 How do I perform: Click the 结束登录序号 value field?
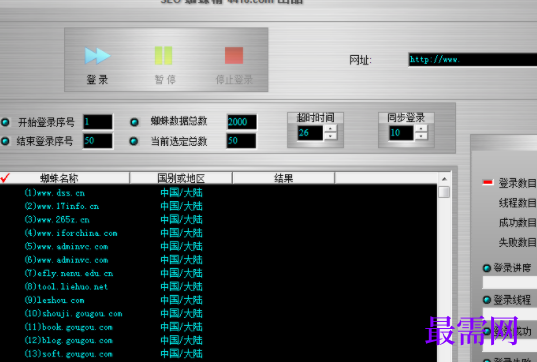coord(98,141)
